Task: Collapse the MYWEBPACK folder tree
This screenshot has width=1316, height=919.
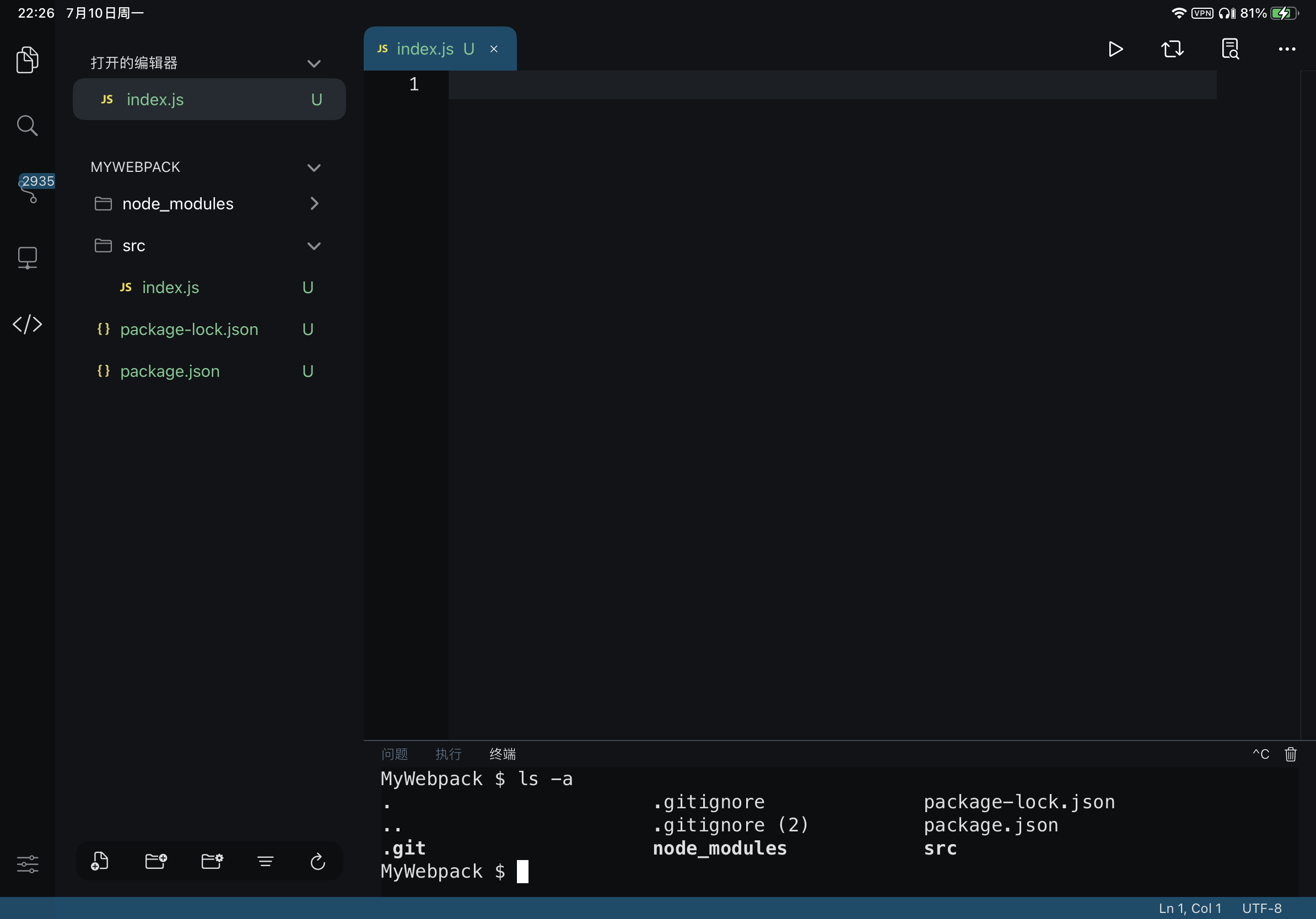Action: pyautogui.click(x=314, y=167)
